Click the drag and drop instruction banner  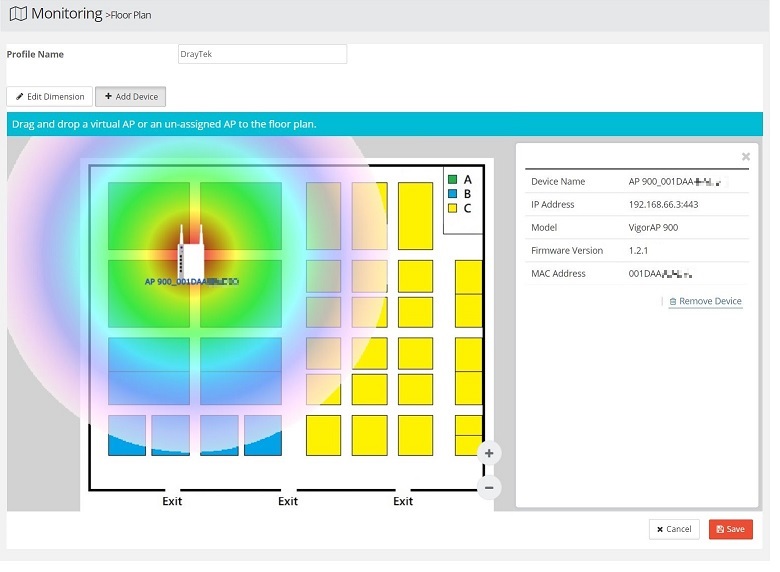click(385, 124)
